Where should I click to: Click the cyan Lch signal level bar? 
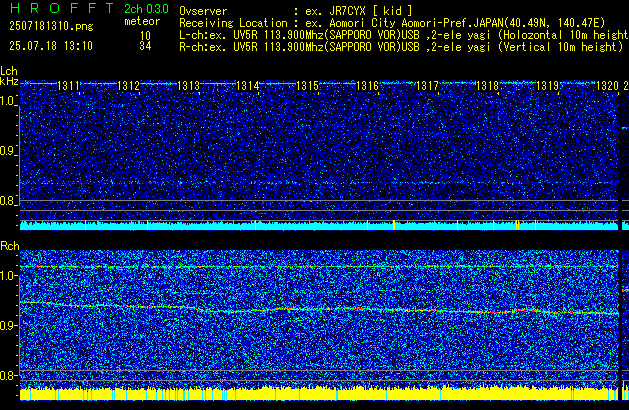pos(319,225)
